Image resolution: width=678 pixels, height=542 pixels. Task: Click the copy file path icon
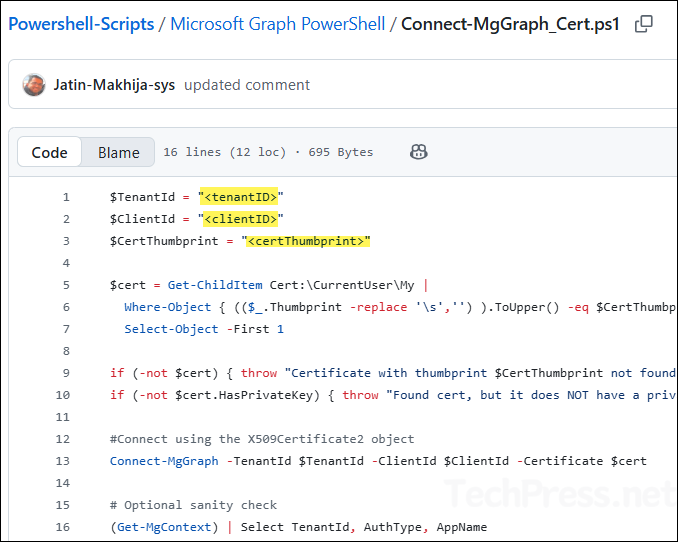[645, 24]
